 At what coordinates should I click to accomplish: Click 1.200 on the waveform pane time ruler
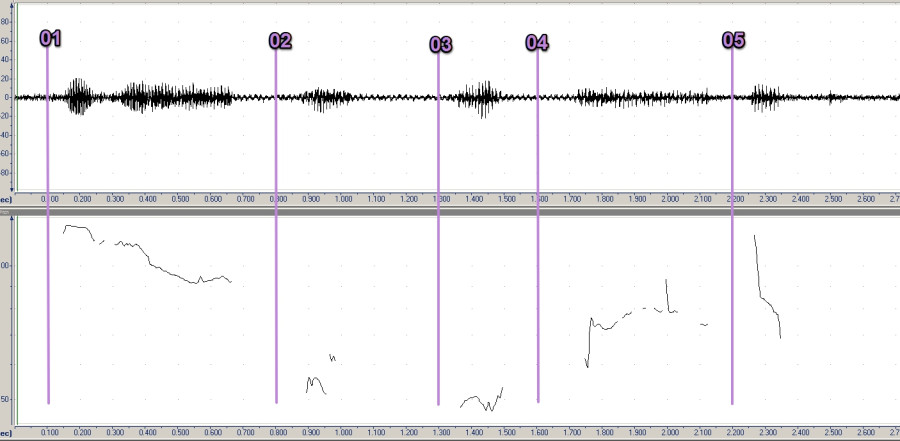tap(409, 199)
